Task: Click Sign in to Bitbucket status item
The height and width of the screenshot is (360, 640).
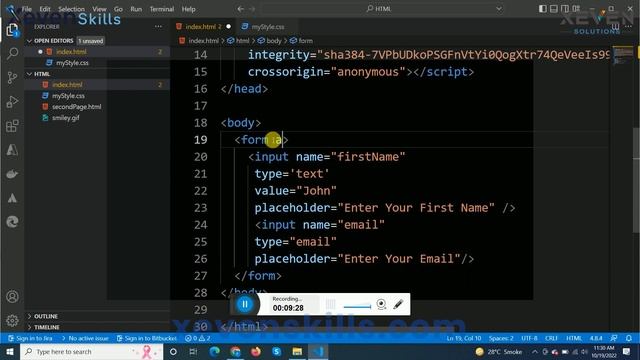Action: tap(146, 338)
